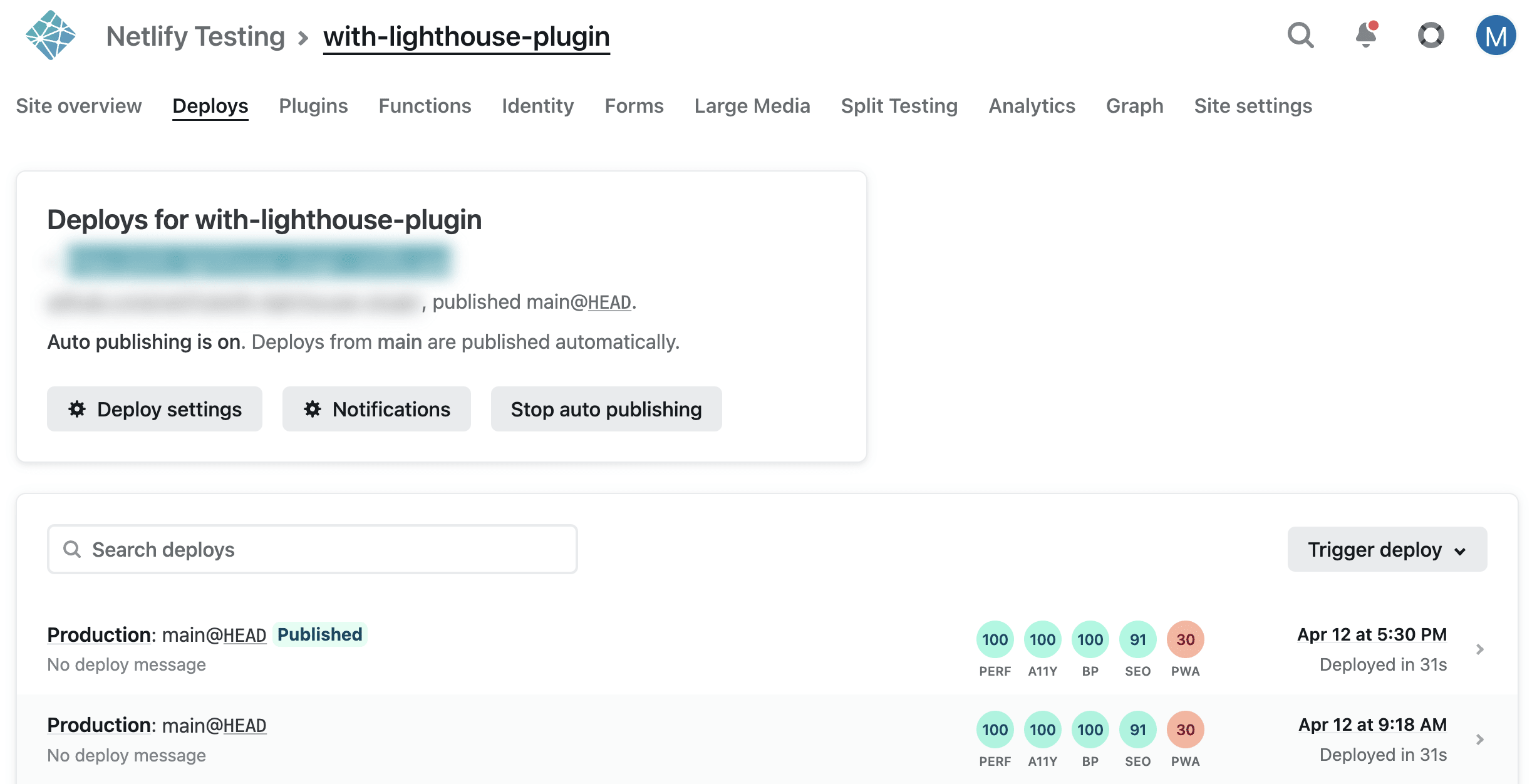Open the notifications bell icon

(1366, 36)
